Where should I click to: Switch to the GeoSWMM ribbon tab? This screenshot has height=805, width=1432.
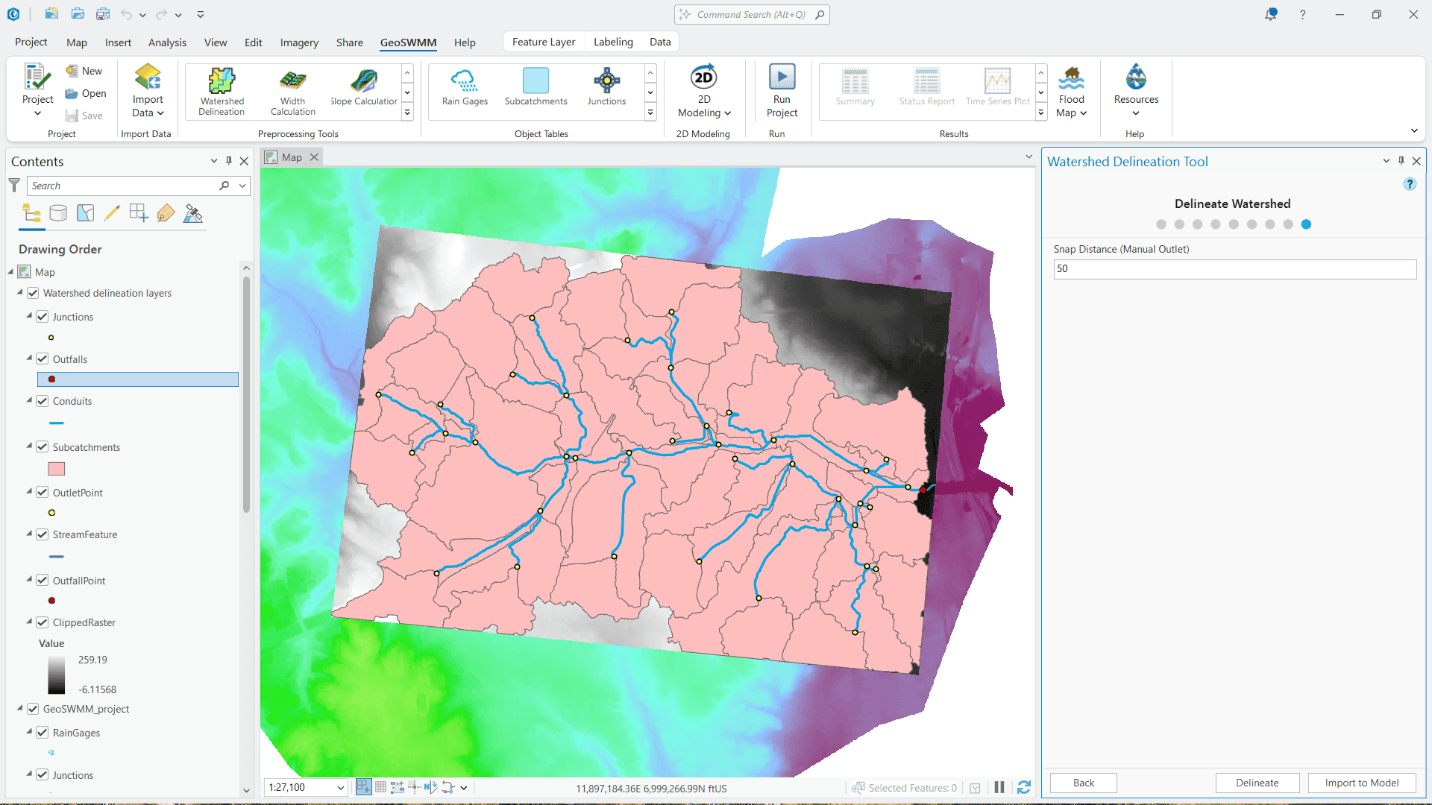click(408, 42)
